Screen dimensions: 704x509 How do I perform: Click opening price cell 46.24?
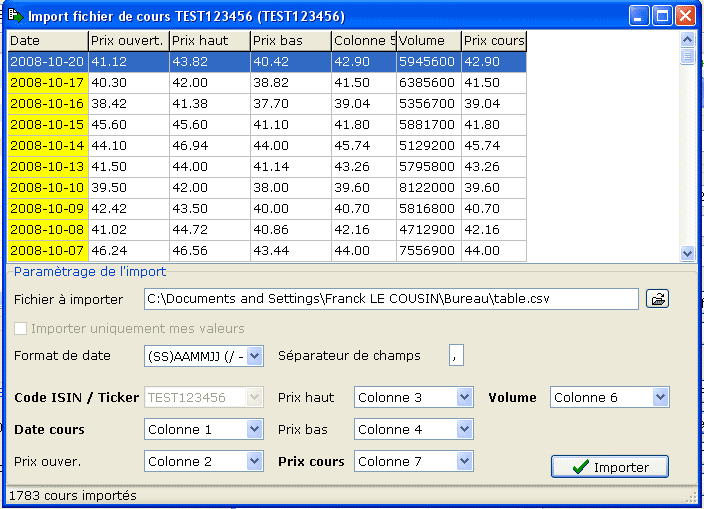click(129, 251)
